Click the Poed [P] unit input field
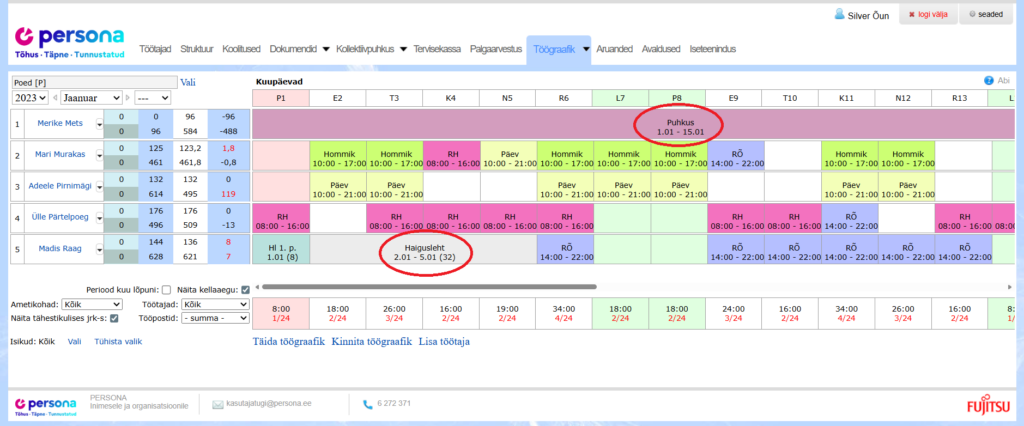 coord(92,82)
